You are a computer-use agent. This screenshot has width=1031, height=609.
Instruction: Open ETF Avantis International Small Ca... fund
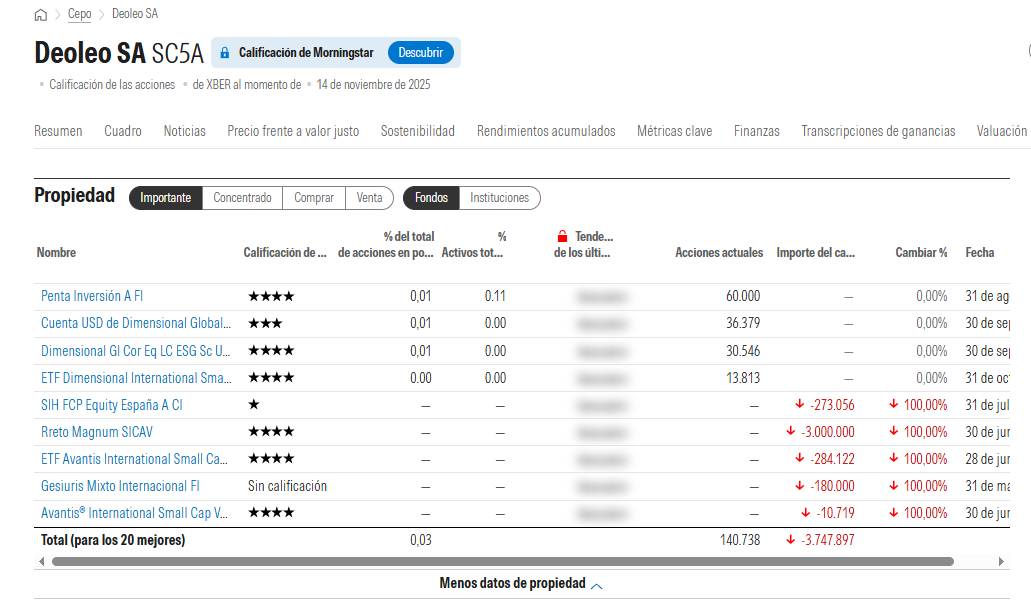coord(135,458)
